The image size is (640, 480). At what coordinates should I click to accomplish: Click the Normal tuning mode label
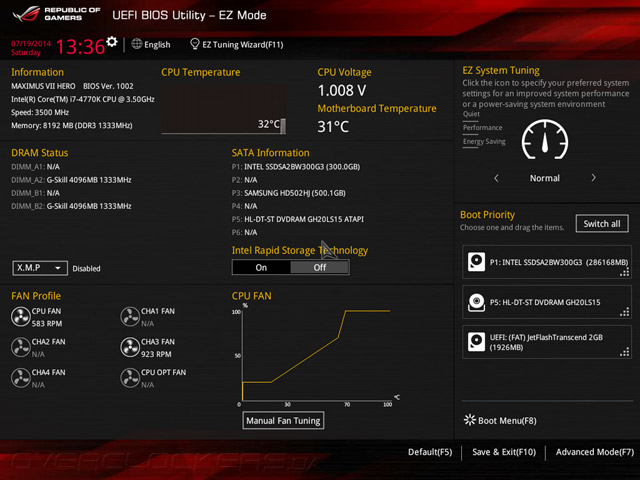coord(544,178)
